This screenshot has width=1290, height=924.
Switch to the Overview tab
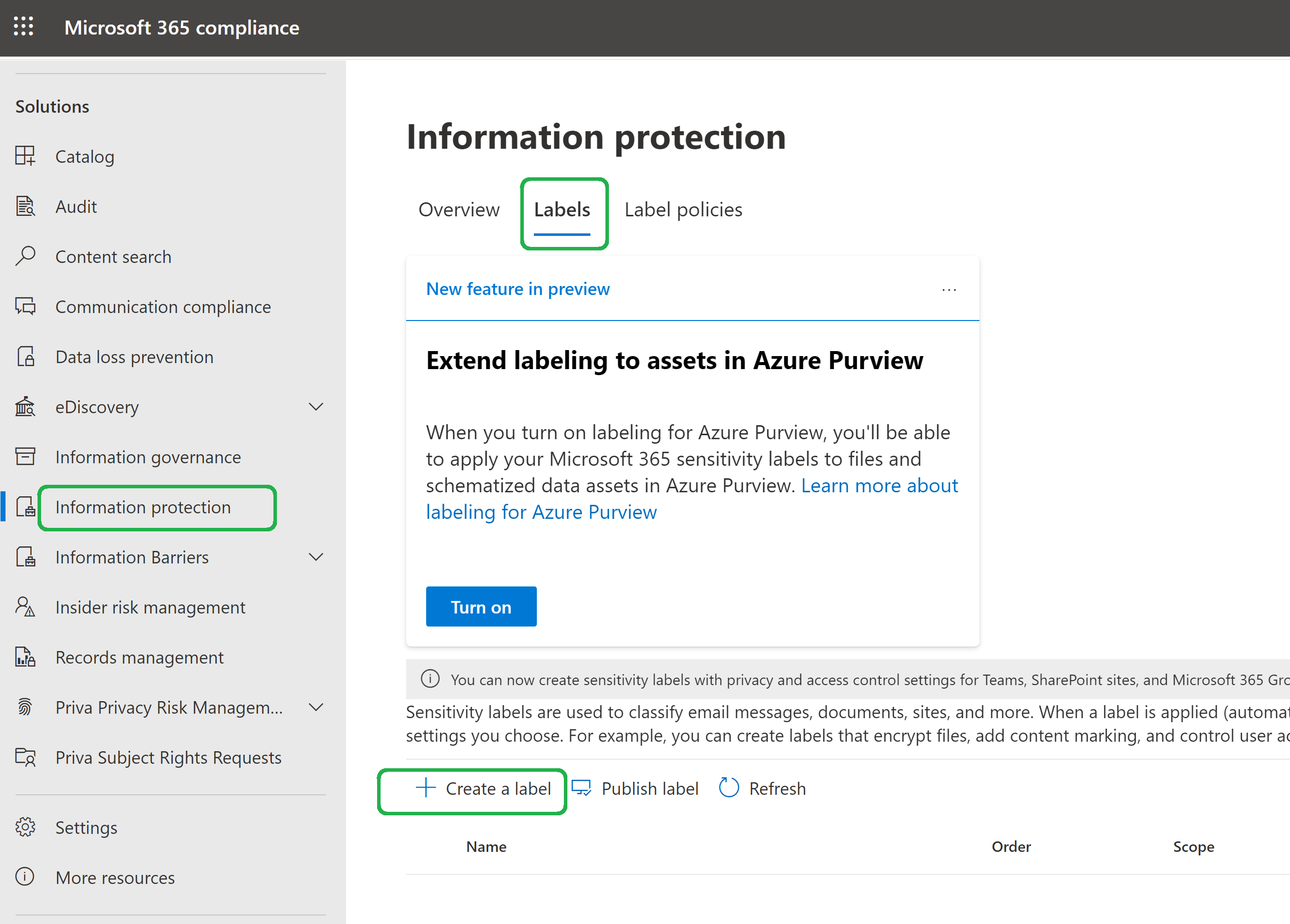pyautogui.click(x=459, y=209)
